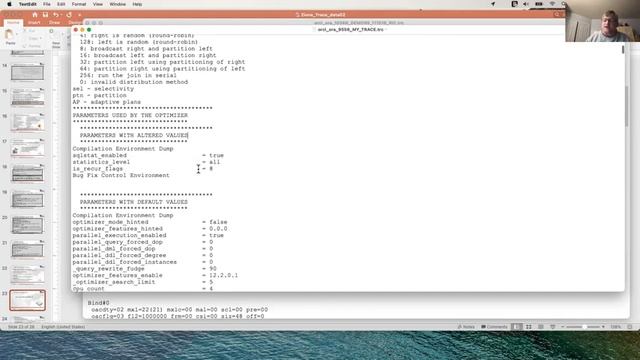Open the View menu
The height and width of the screenshot is (360, 640).
point(98,4)
